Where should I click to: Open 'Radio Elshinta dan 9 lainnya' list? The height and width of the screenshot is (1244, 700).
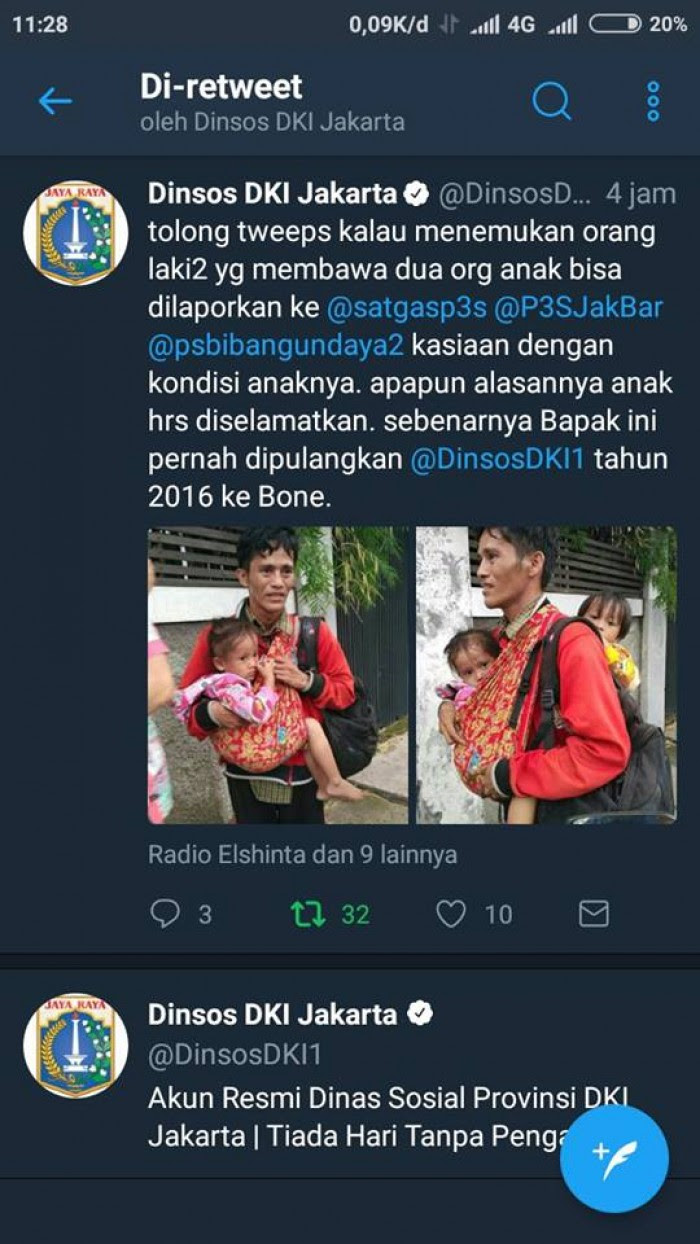[303, 855]
